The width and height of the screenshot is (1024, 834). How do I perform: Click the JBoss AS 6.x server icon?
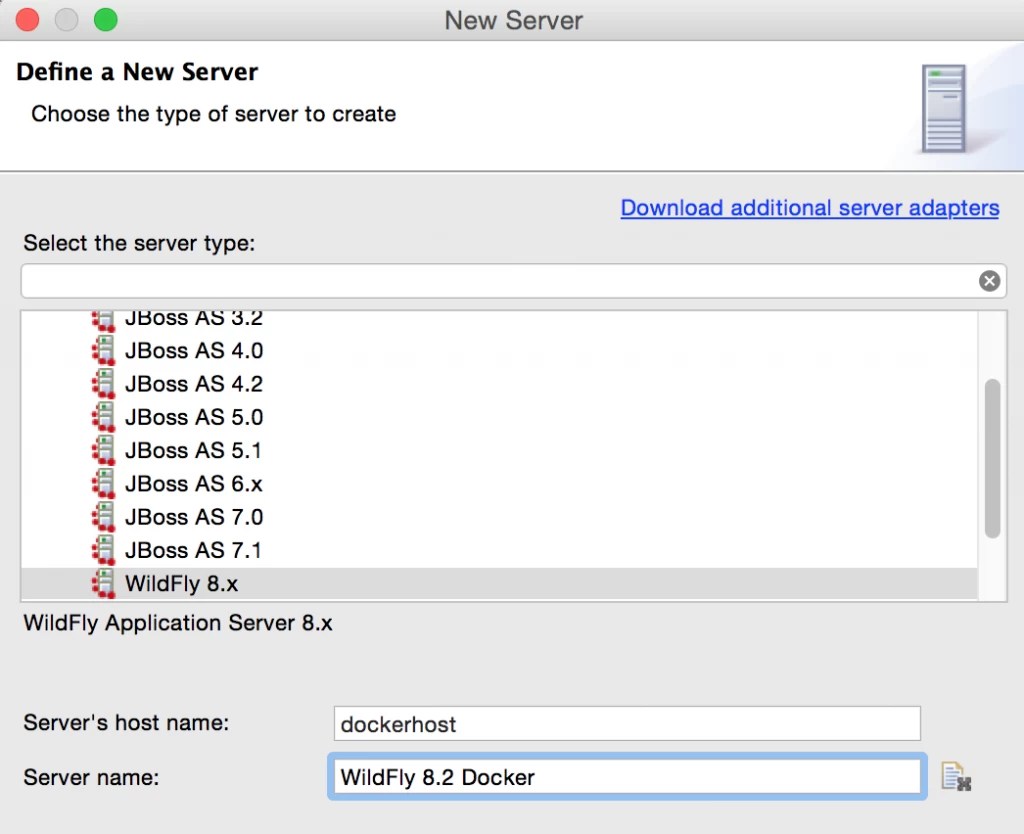pyautogui.click(x=105, y=483)
